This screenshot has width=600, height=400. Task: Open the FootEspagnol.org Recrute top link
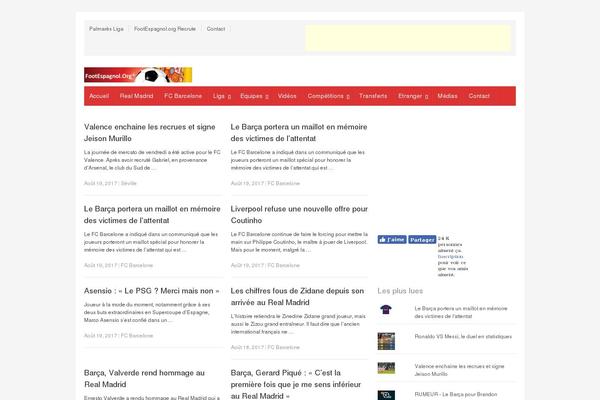[165, 29]
